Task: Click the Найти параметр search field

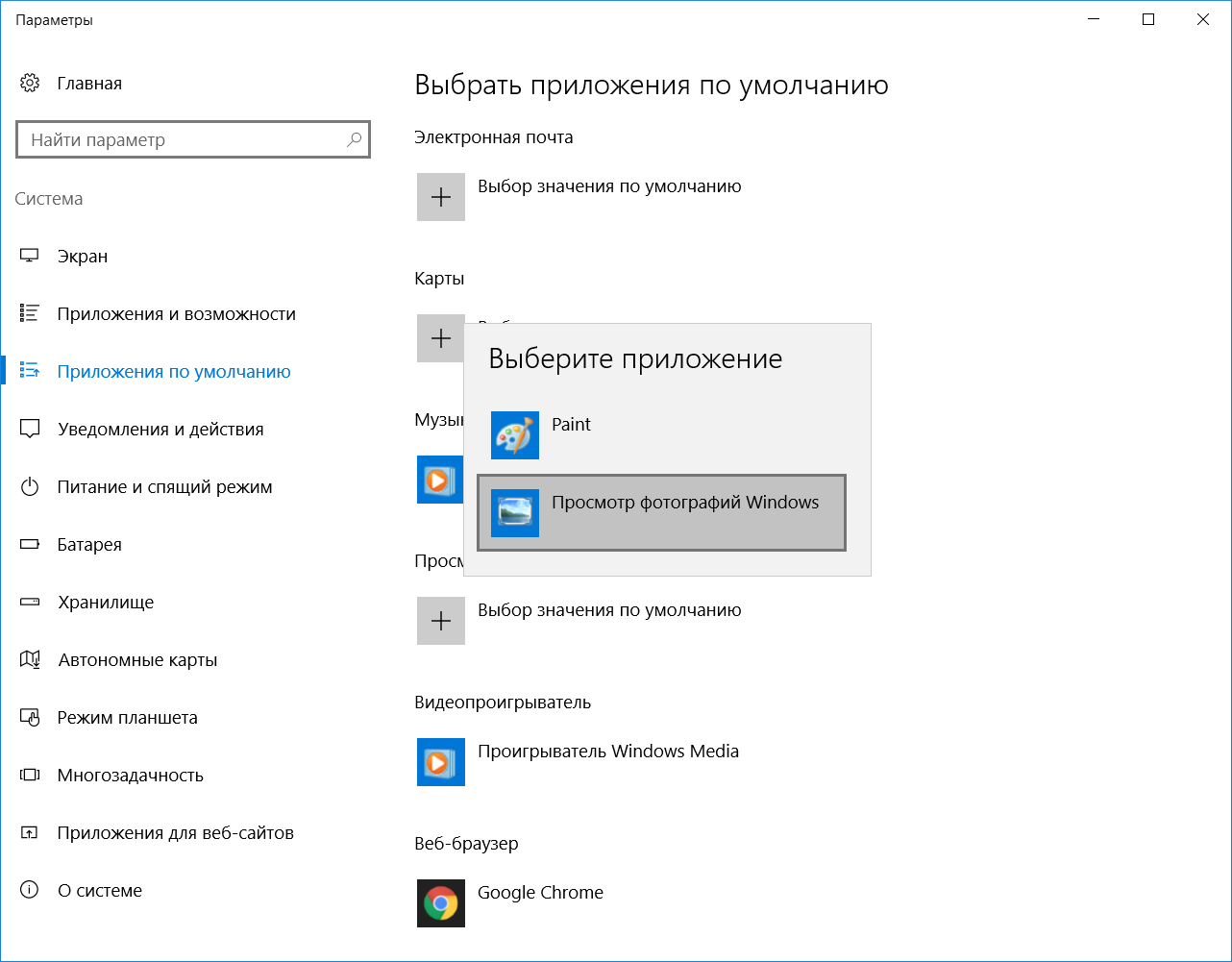Action: point(193,139)
